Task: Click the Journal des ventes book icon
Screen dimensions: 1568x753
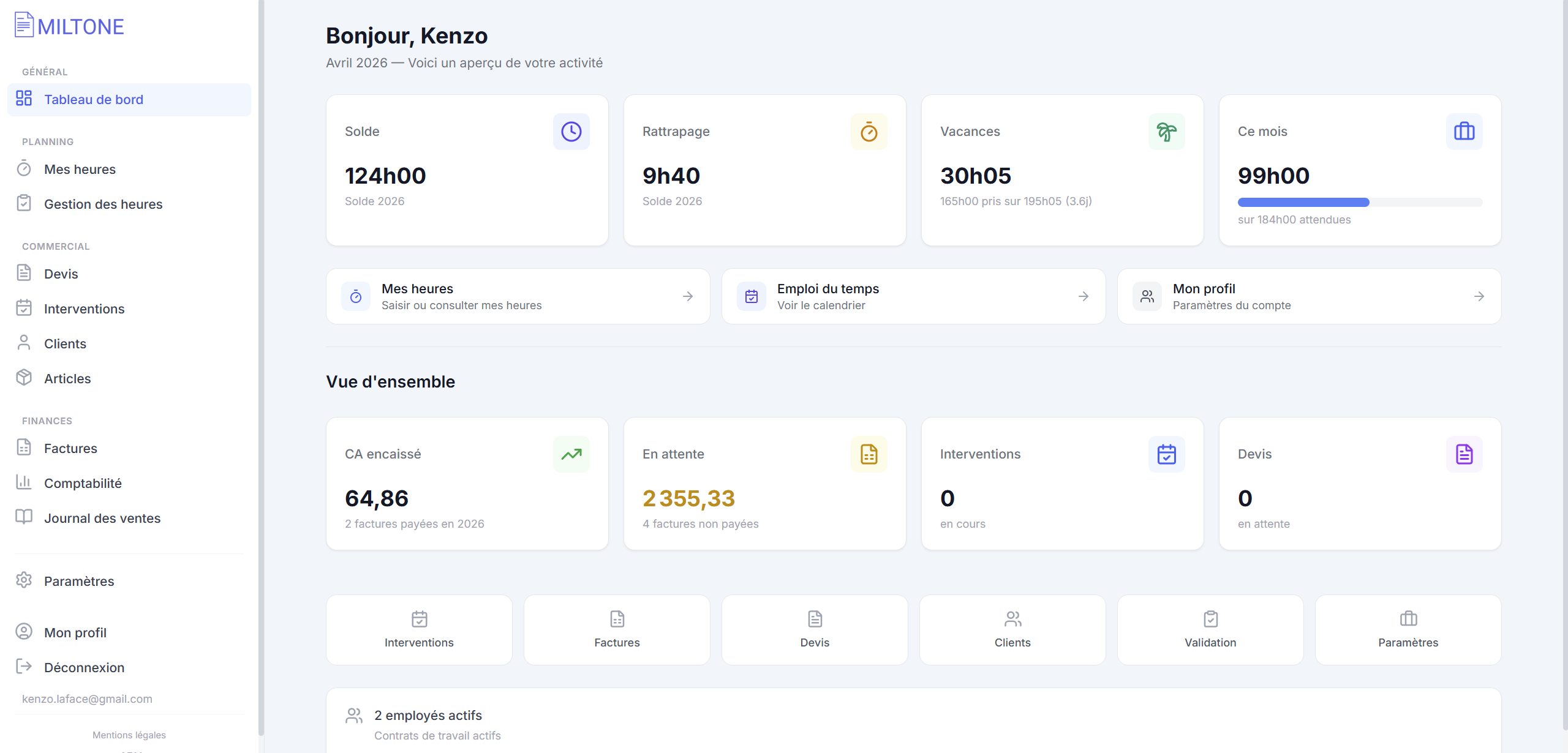Action: pos(24,517)
